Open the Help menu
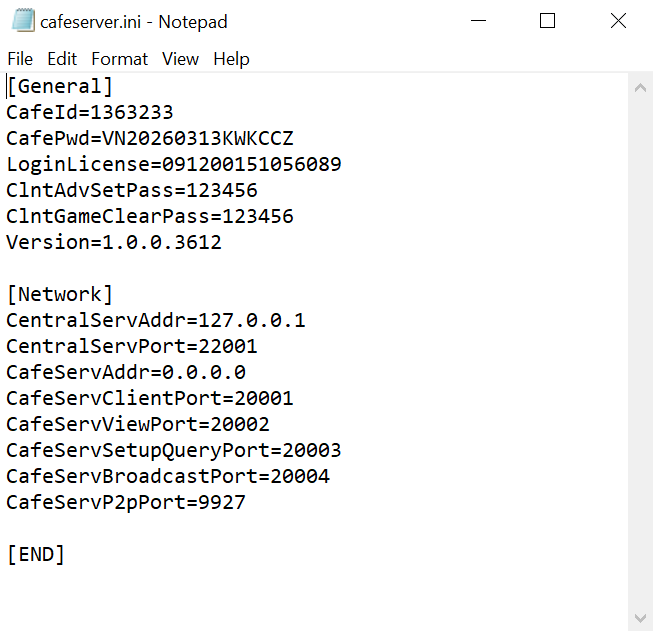Screen dimensions: 653x631 tap(231, 59)
